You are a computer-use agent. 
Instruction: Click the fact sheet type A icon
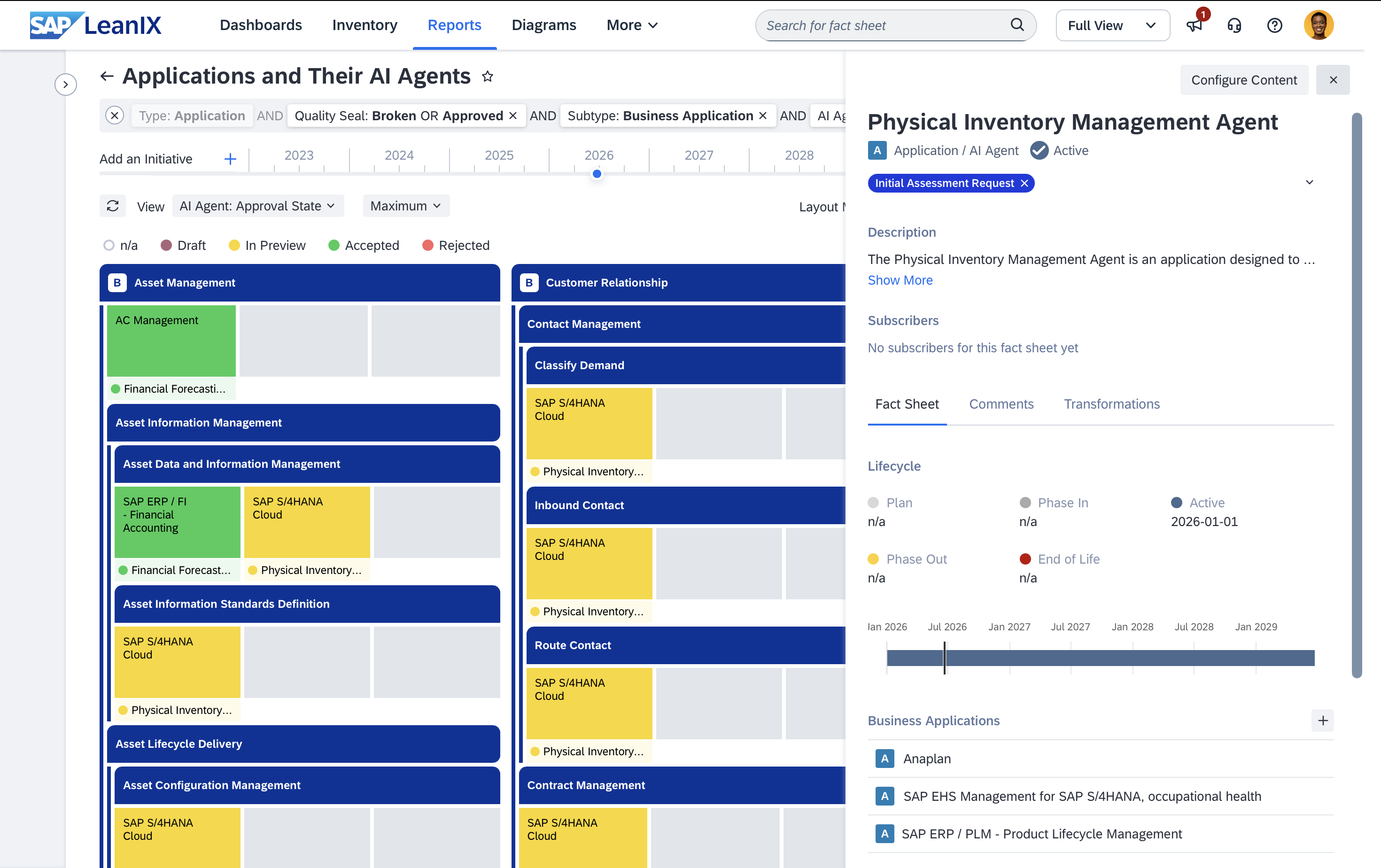(x=877, y=151)
